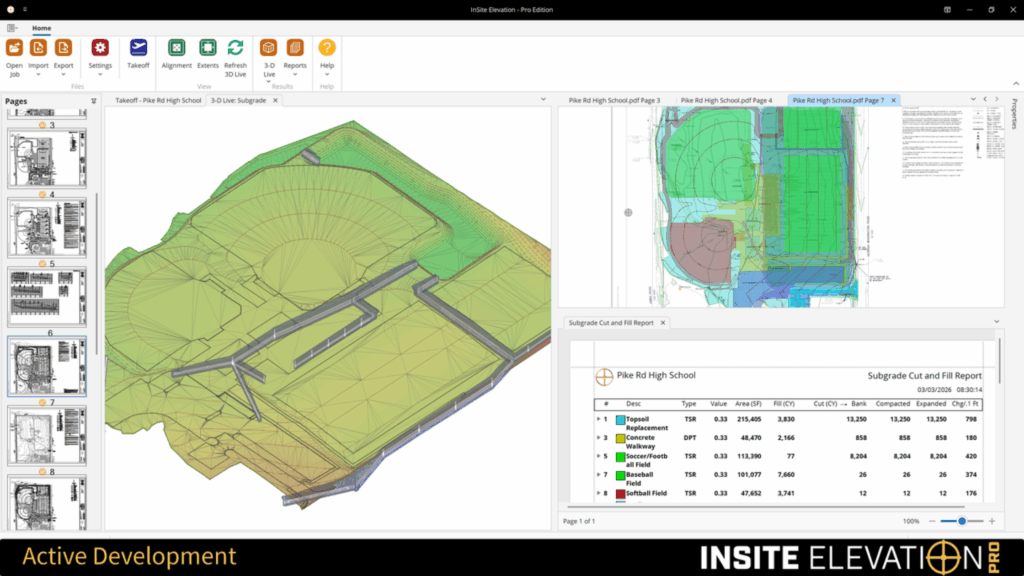The image size is (1024, 576).
Task: Click the Open Job icon
Action: point(14,47)
